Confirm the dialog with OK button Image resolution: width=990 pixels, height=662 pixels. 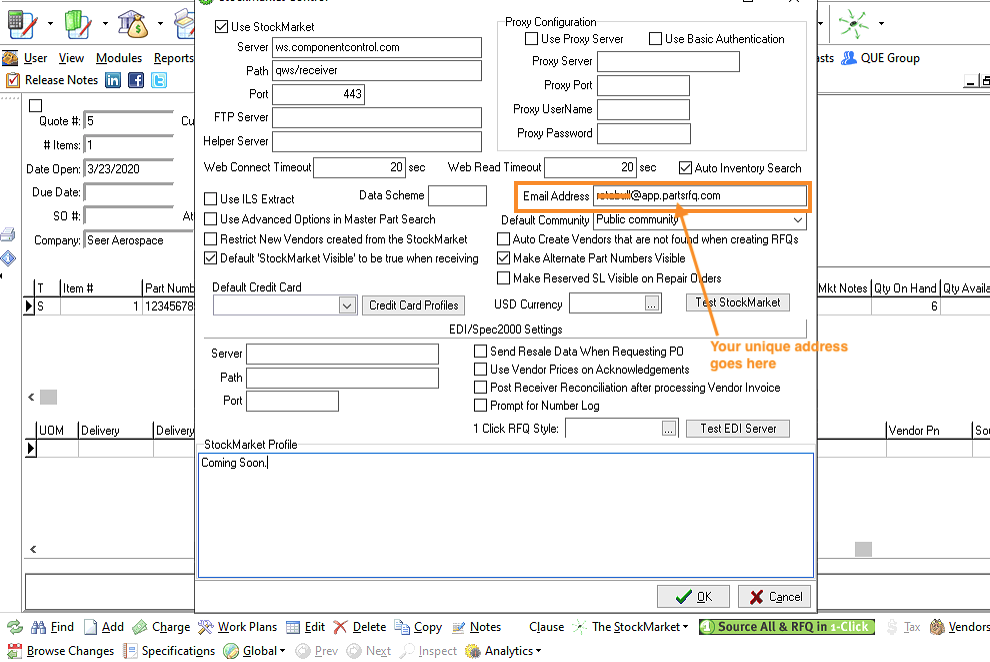tap(693, 597)
